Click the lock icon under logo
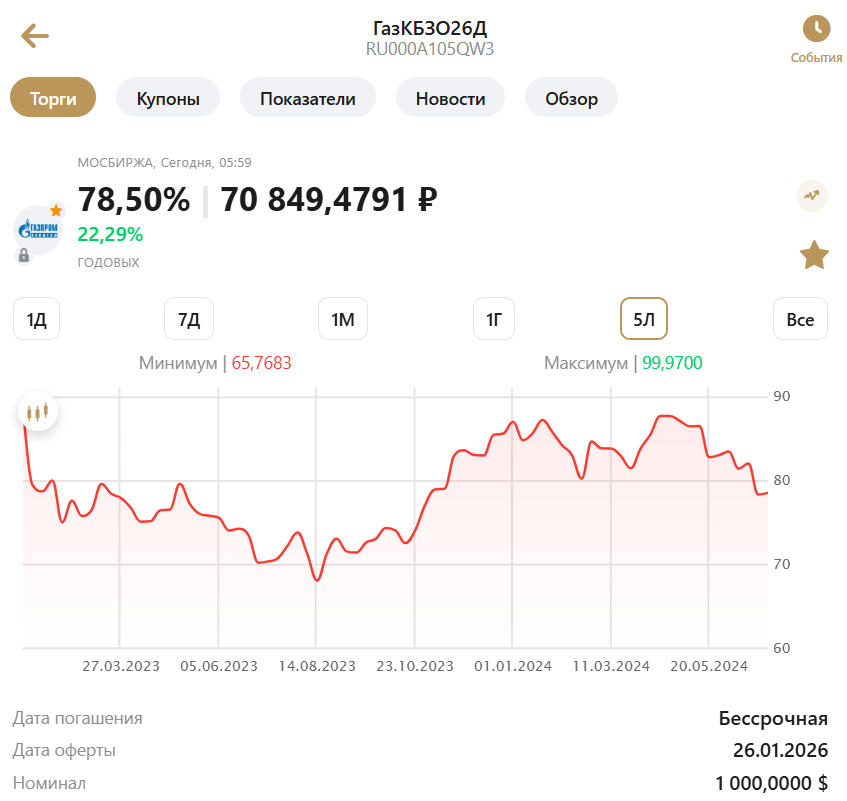The image size is (847, 801). pos(24,255)
